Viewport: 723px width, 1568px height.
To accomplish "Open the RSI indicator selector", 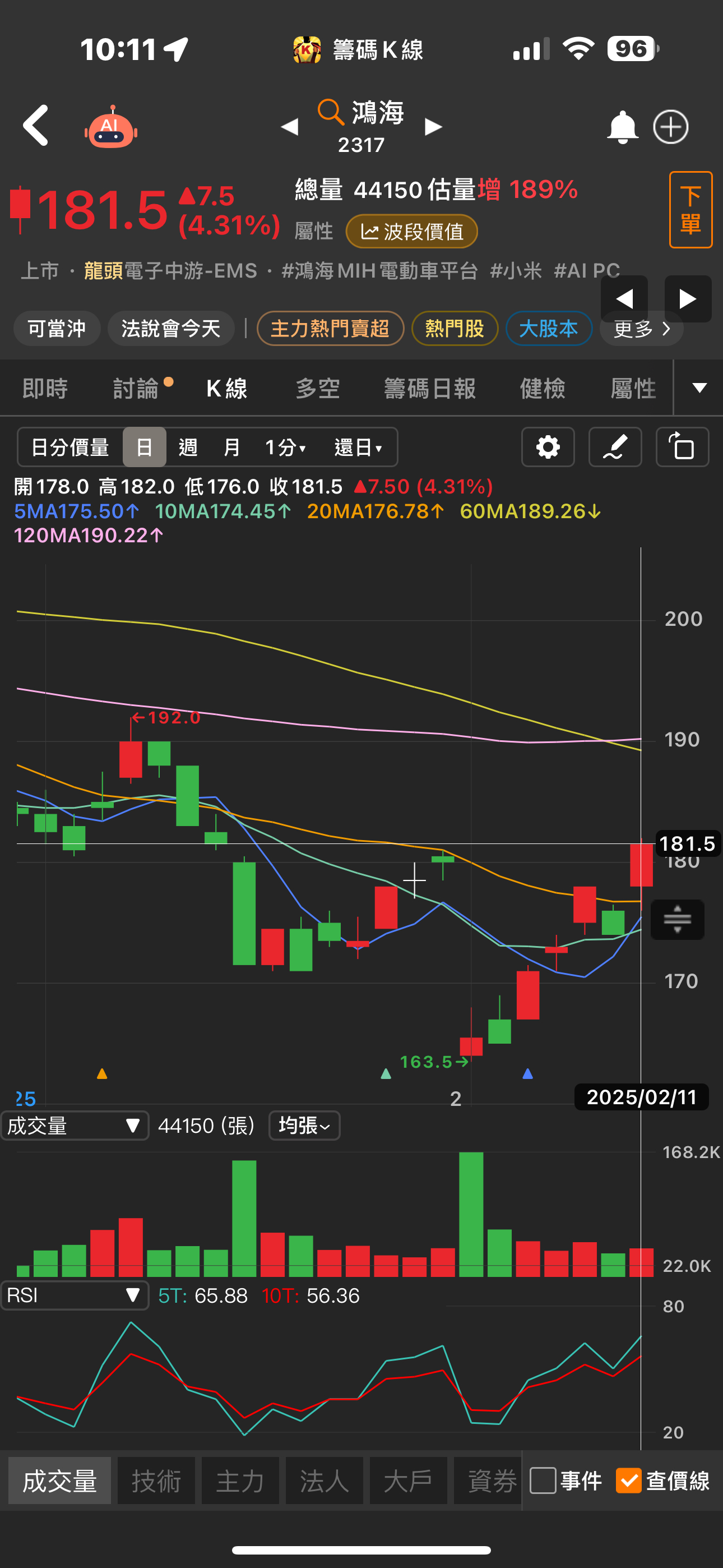I will (x=75, y=1295).
